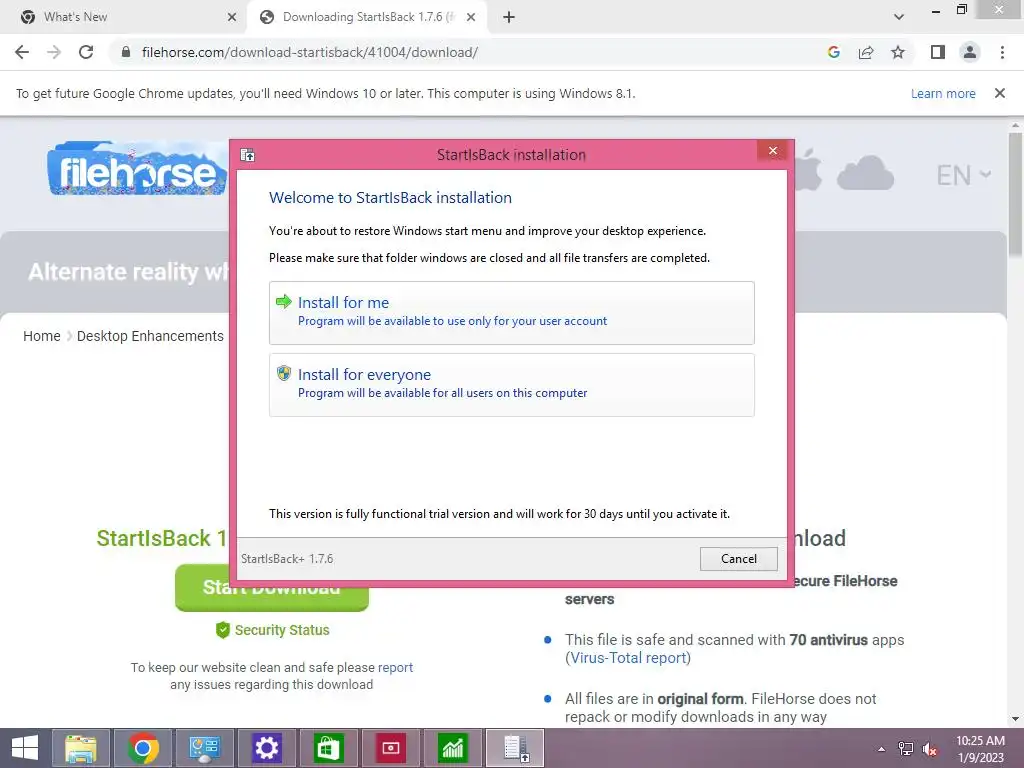Image resolution: width=1024 pixels, height=768 pixels.
Task: Close the What's New tab
Action: point(232,17)
